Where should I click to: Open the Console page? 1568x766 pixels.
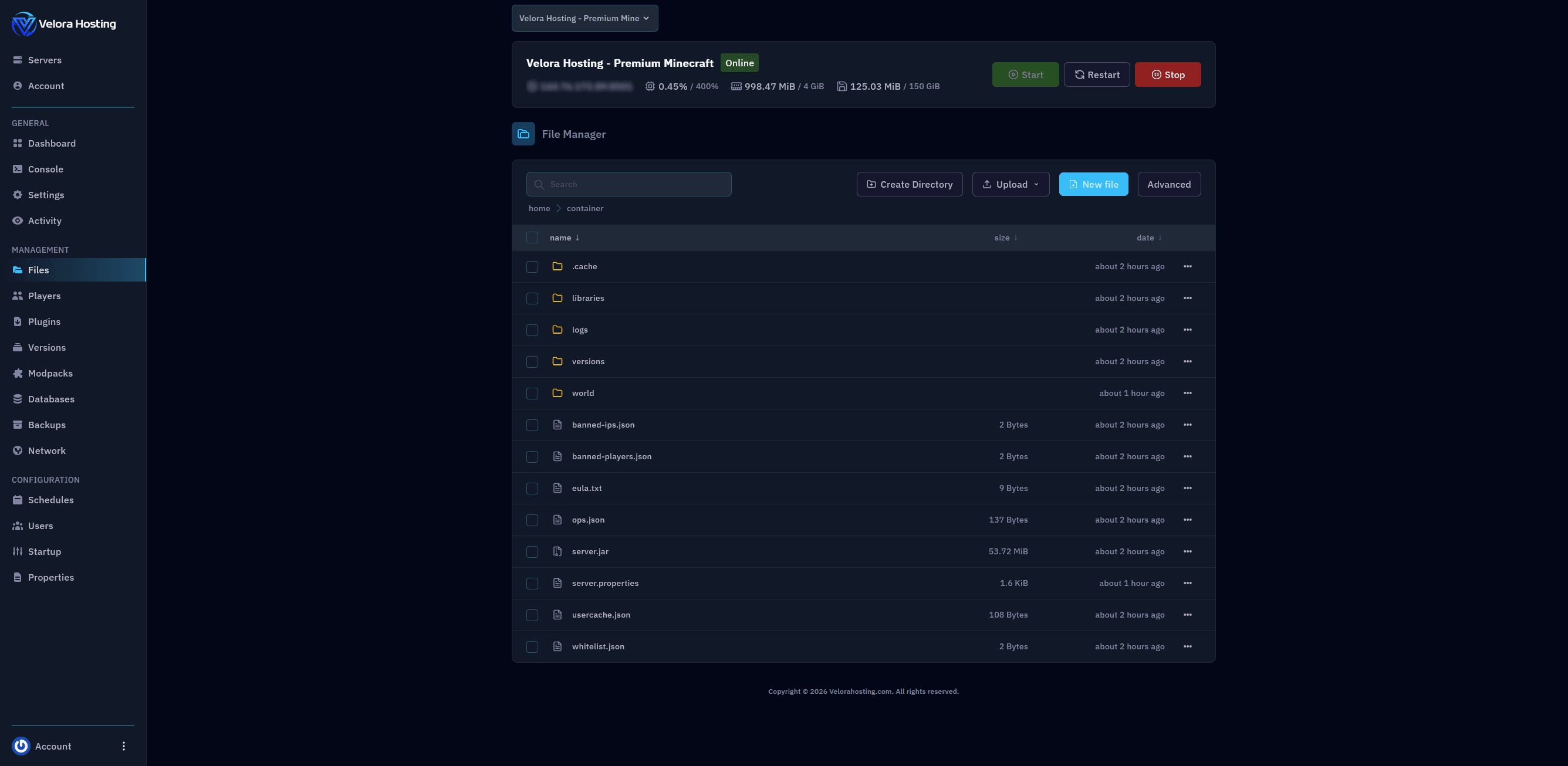coord(46,169)
